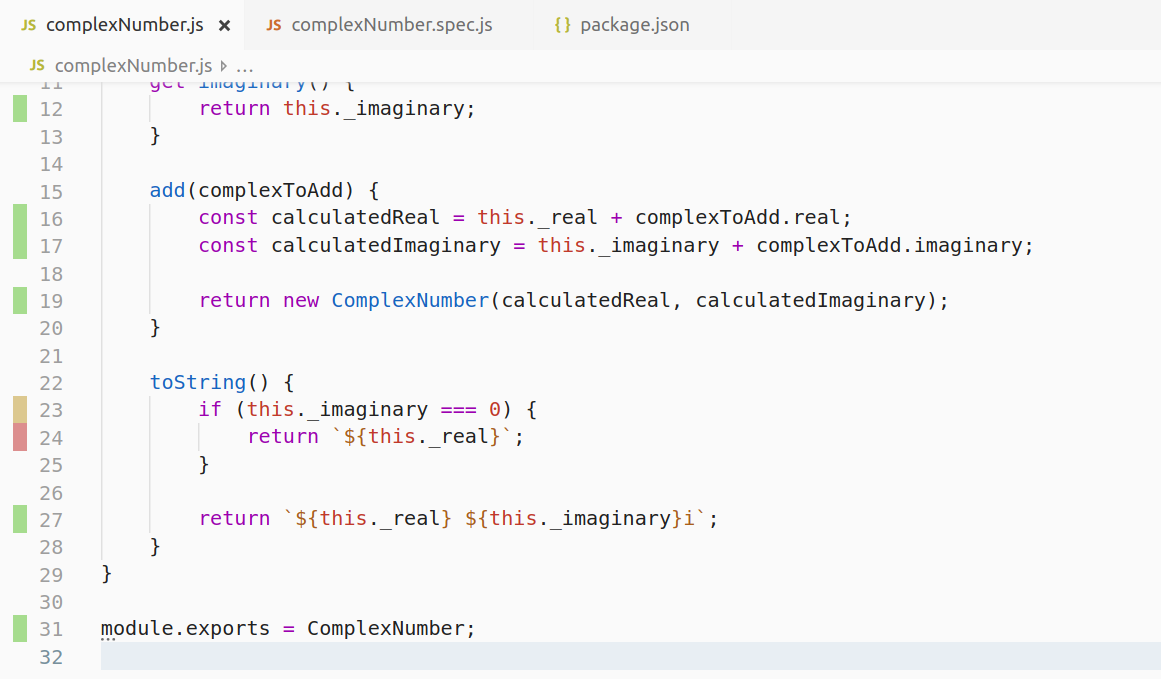Click the green gutter marker at line 19
This screenshot has width=1161, height=679.
(x=18, y=299)
